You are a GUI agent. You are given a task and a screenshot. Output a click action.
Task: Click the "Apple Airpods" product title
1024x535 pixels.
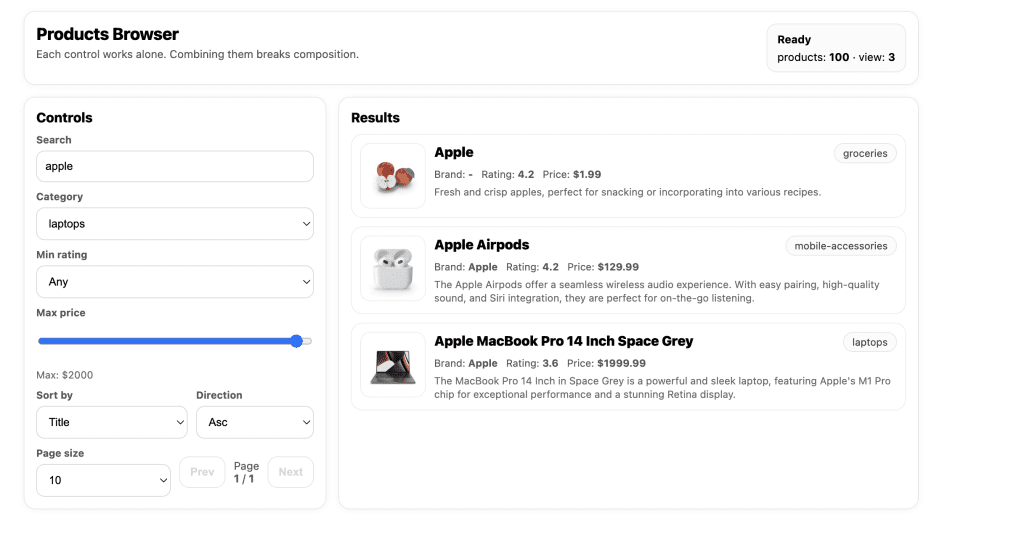(x=482, y=245)
